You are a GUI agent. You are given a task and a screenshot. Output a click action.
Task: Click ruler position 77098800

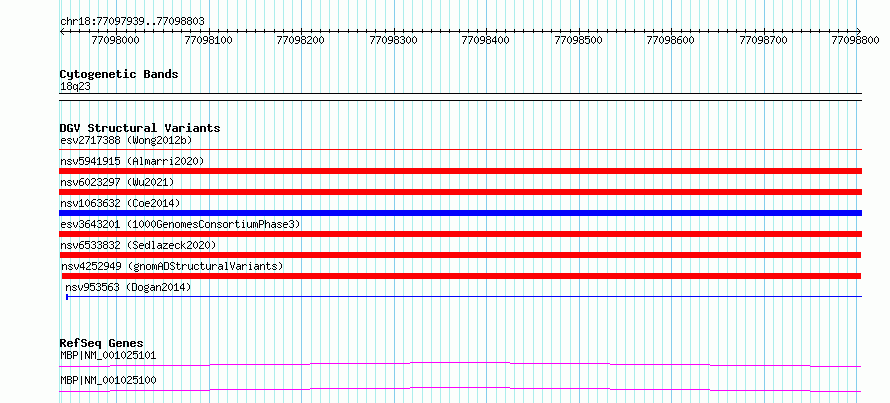[x=855, y=40]
